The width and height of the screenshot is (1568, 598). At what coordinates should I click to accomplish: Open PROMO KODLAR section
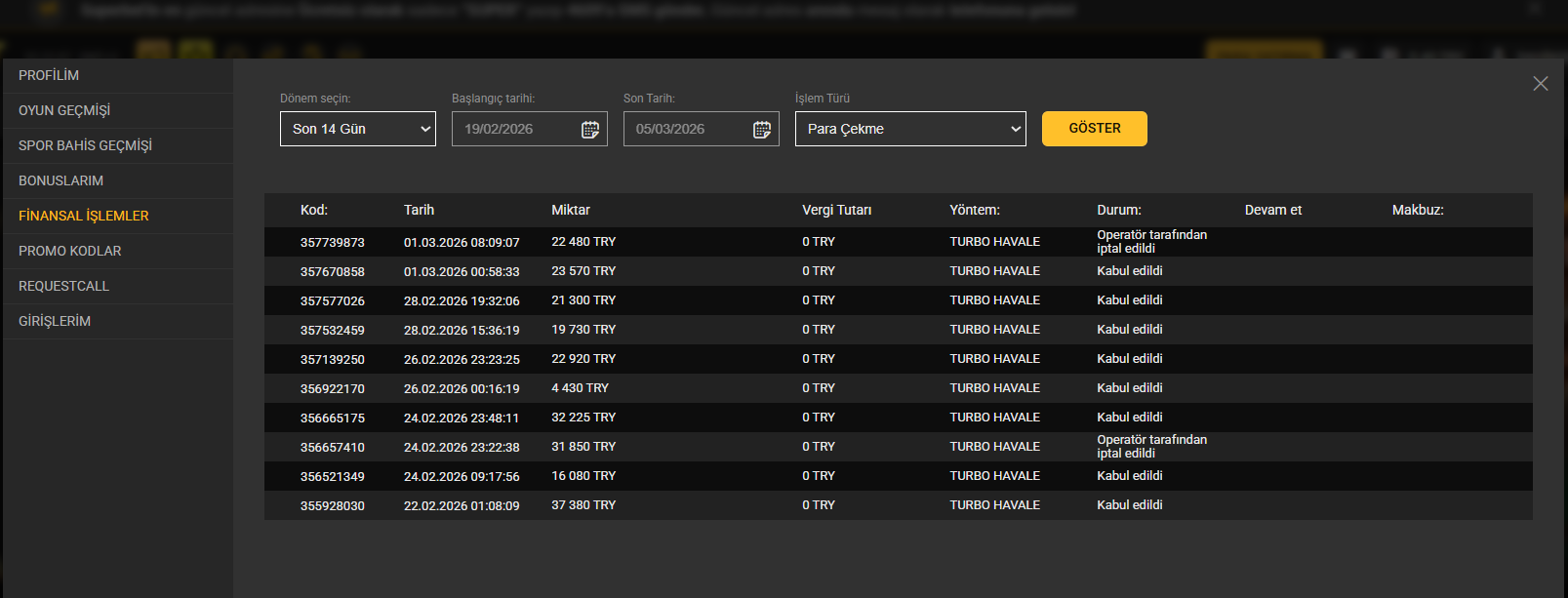(70, 251)
